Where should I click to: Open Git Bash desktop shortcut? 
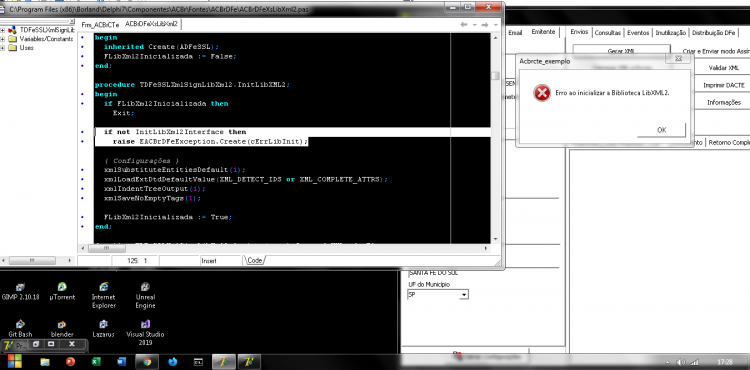20,329
